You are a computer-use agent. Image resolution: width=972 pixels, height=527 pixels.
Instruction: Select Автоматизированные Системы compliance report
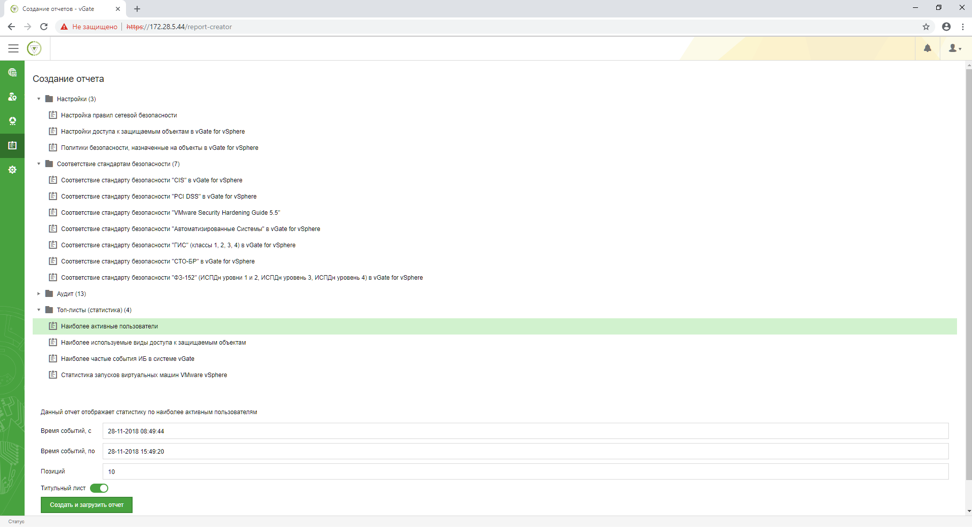tap(190, 229)
